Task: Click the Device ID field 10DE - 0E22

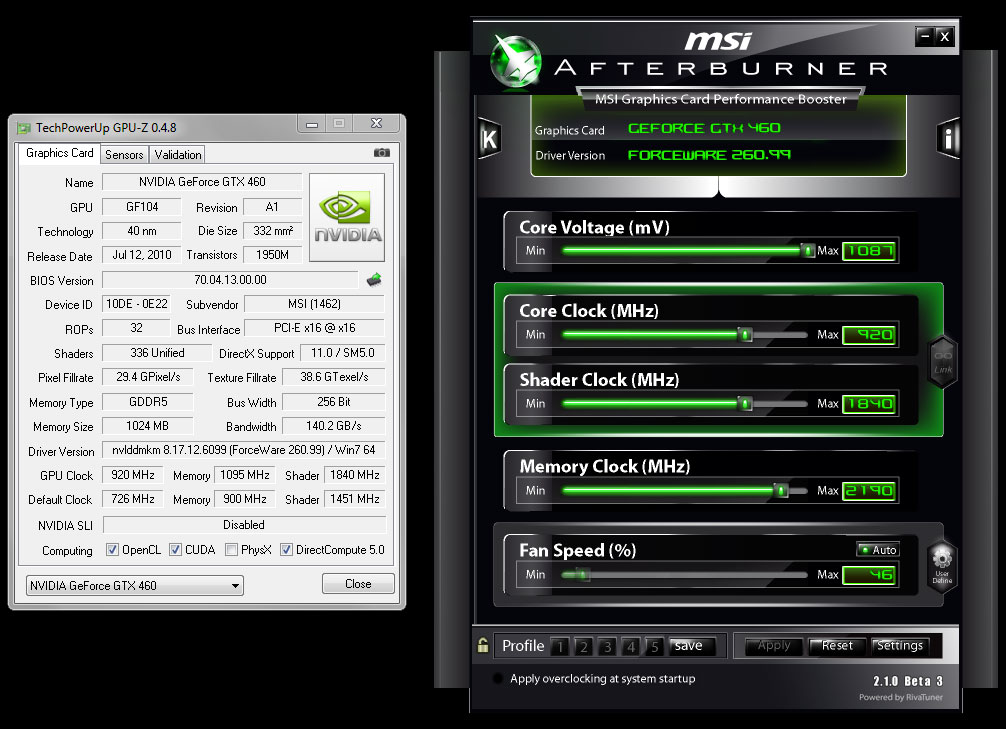Action: [x=137, y=304]
